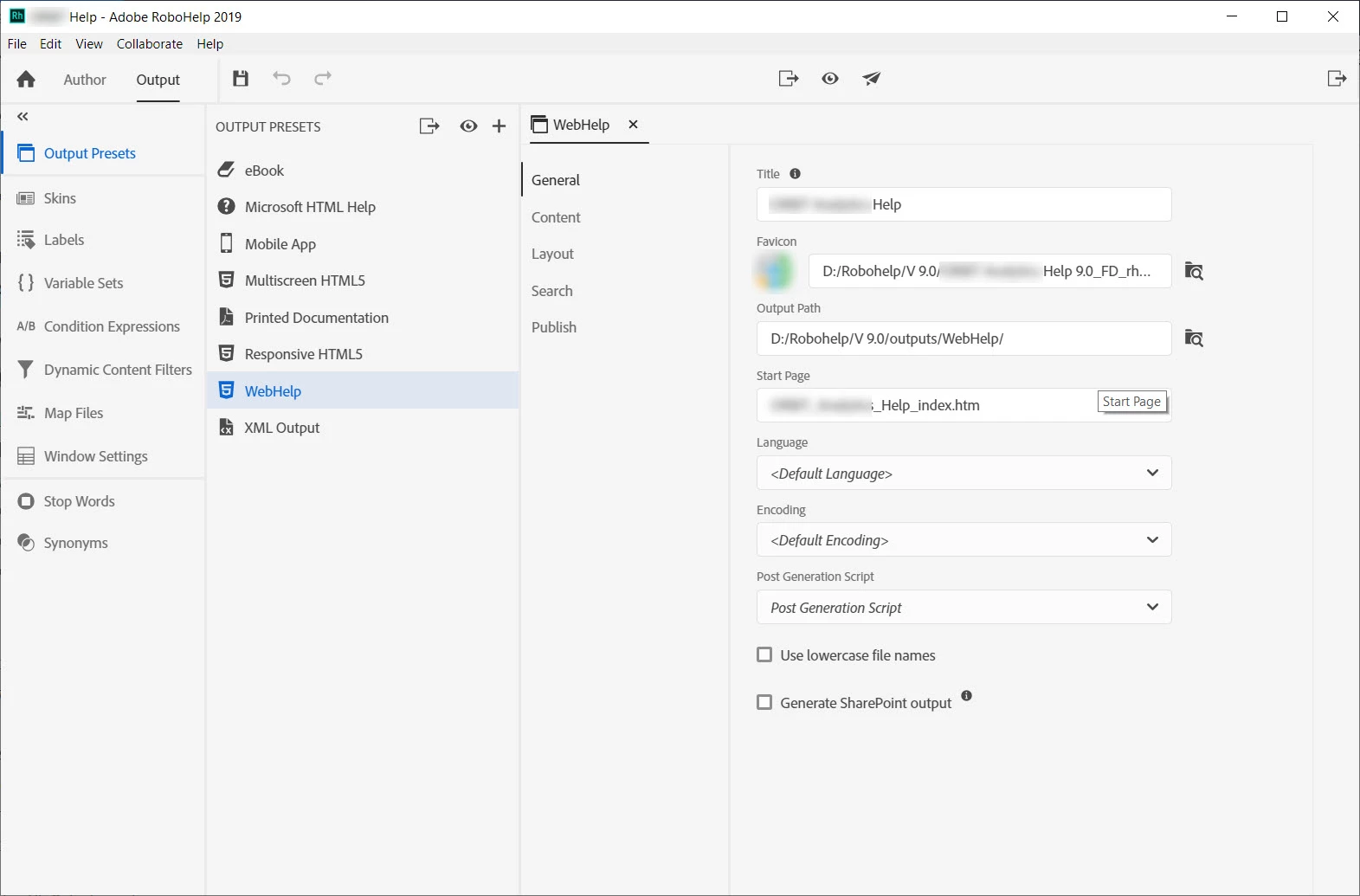
Task: Select the eBook preset
Action: pyautogui.click(x=363, y=171)
